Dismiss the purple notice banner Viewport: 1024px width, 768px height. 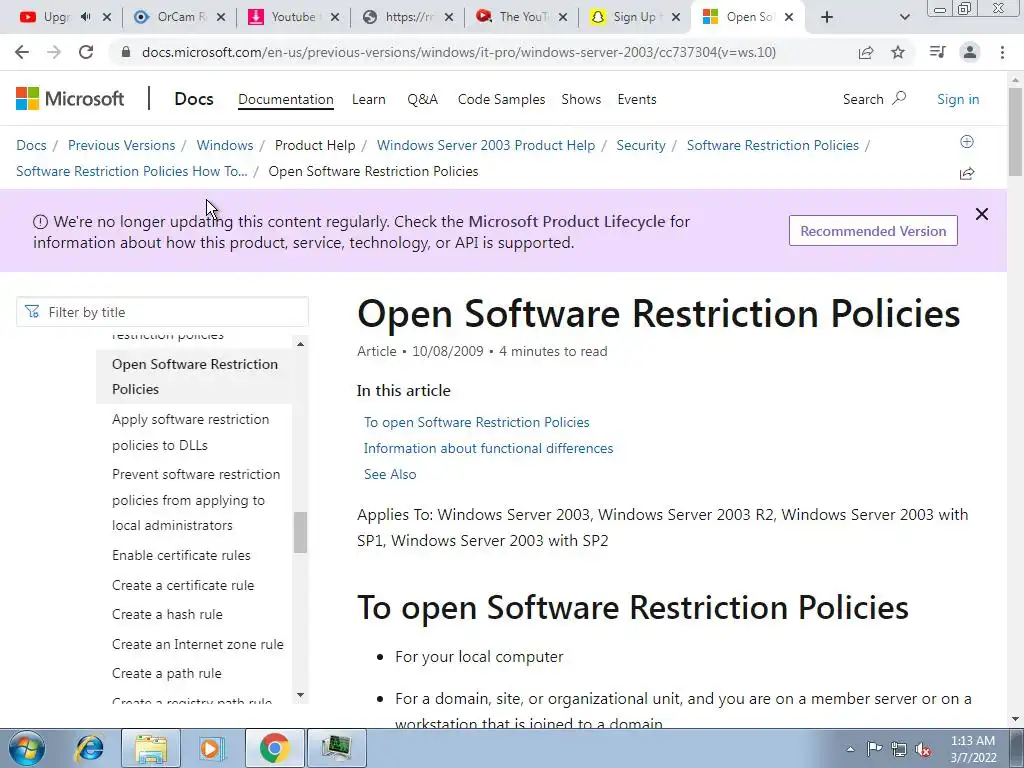click(982, 214)
